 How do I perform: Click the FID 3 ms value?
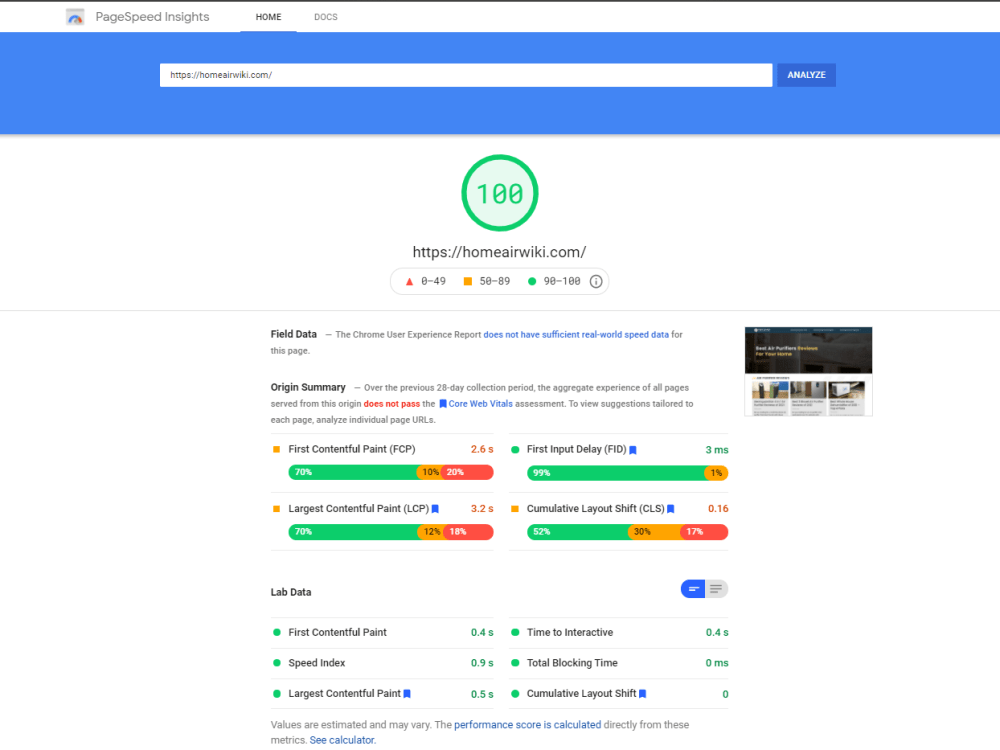point(717,450)
